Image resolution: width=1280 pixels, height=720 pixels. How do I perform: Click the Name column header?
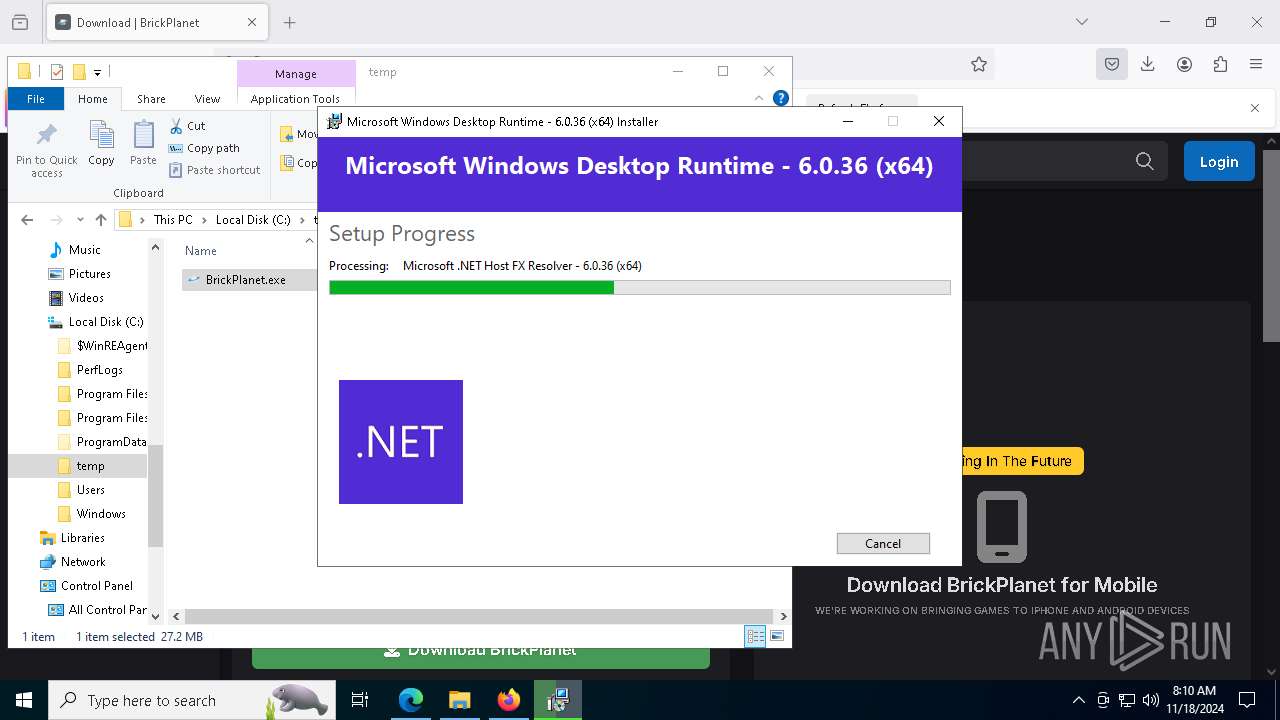[x=201, y=251]
